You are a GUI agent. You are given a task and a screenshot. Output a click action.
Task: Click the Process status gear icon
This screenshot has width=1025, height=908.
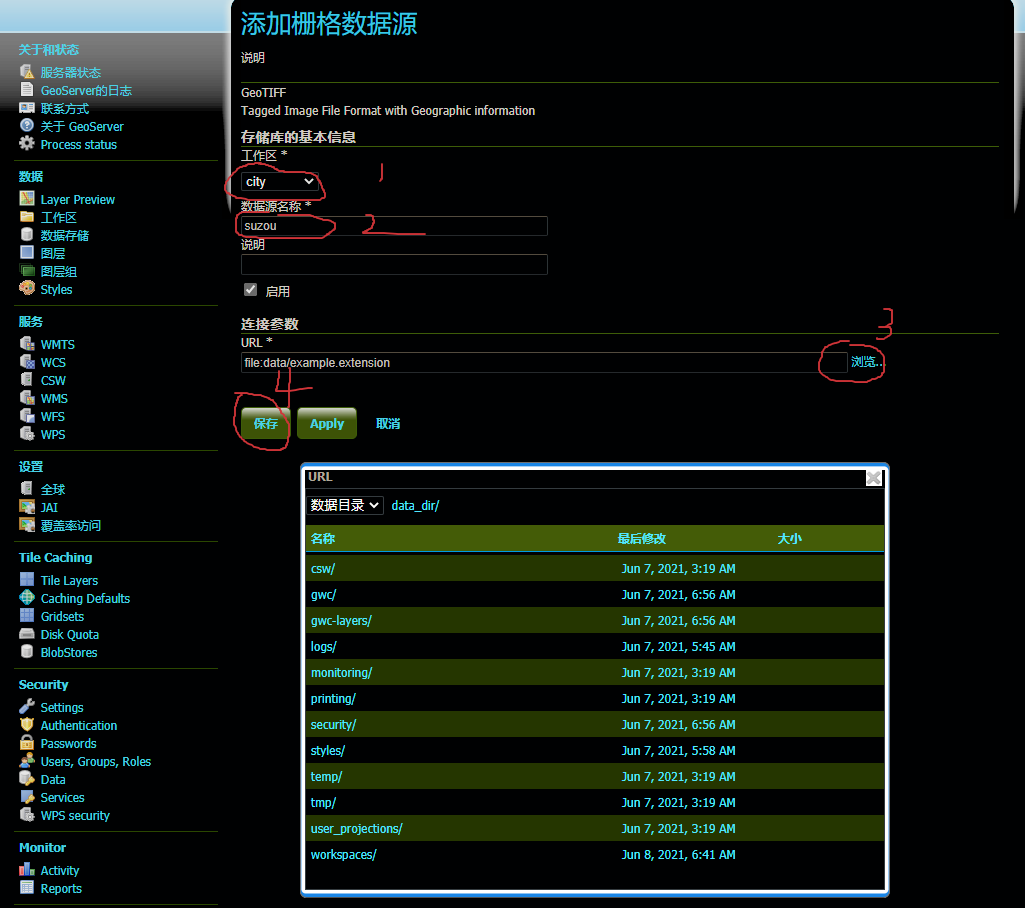27,143
